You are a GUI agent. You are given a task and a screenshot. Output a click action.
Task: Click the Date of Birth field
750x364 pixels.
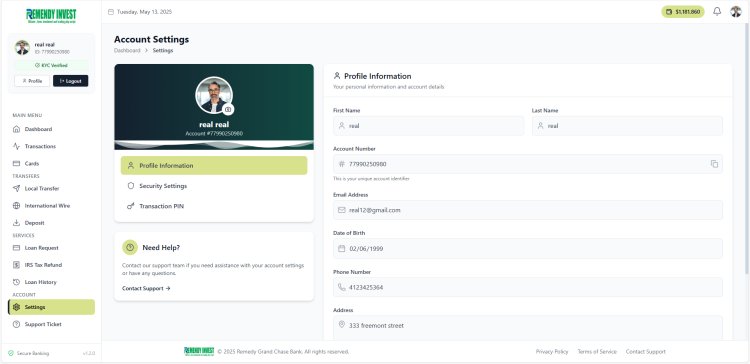click(x=528, y=249)
